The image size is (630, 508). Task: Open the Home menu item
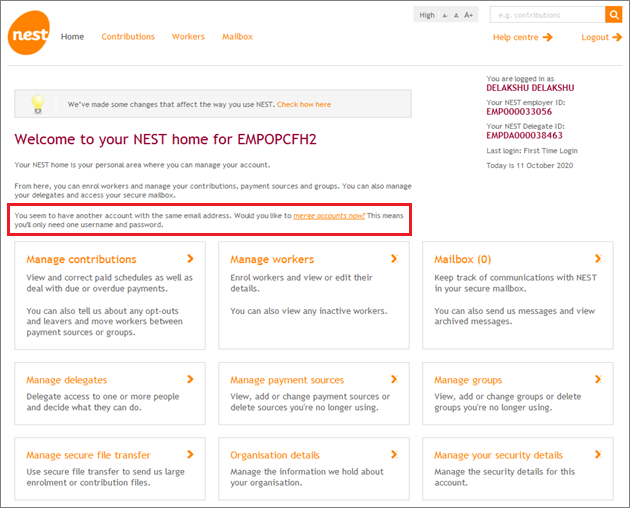click(x=72, y=37)
